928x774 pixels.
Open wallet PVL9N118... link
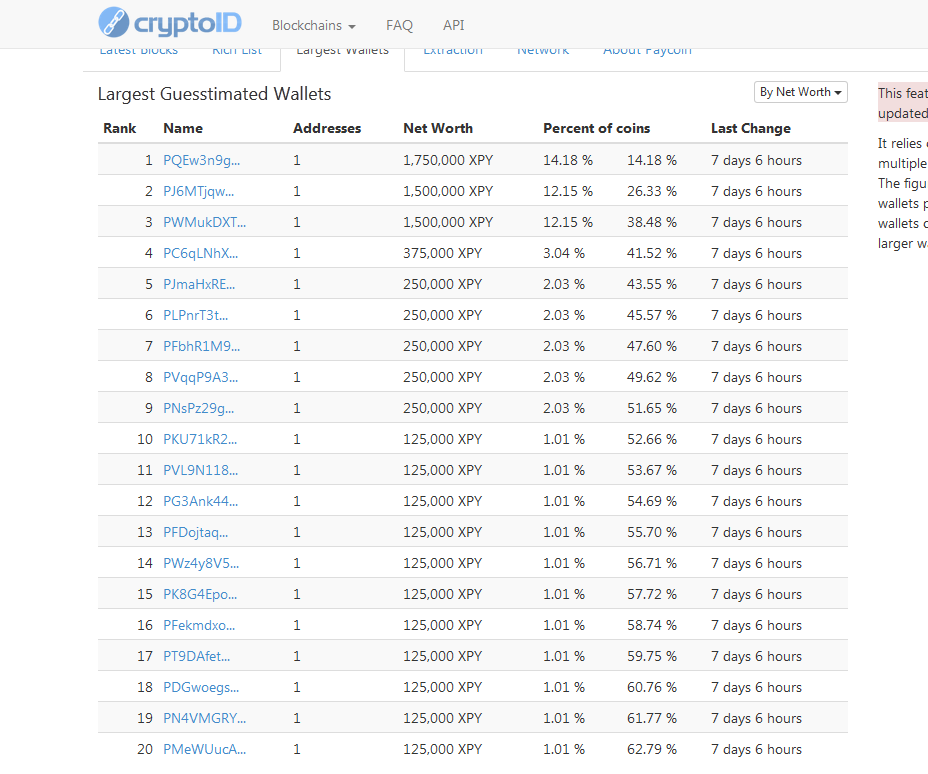(200, 470)
